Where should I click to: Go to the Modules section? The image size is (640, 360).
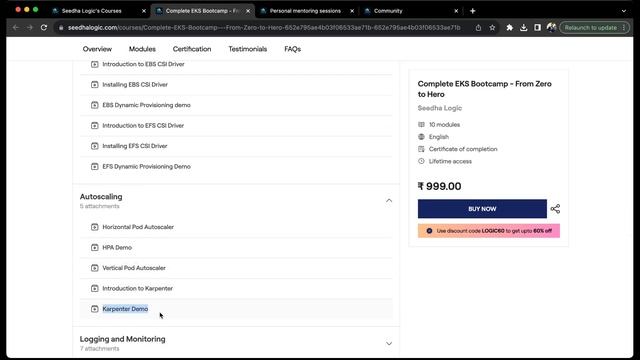142,49
